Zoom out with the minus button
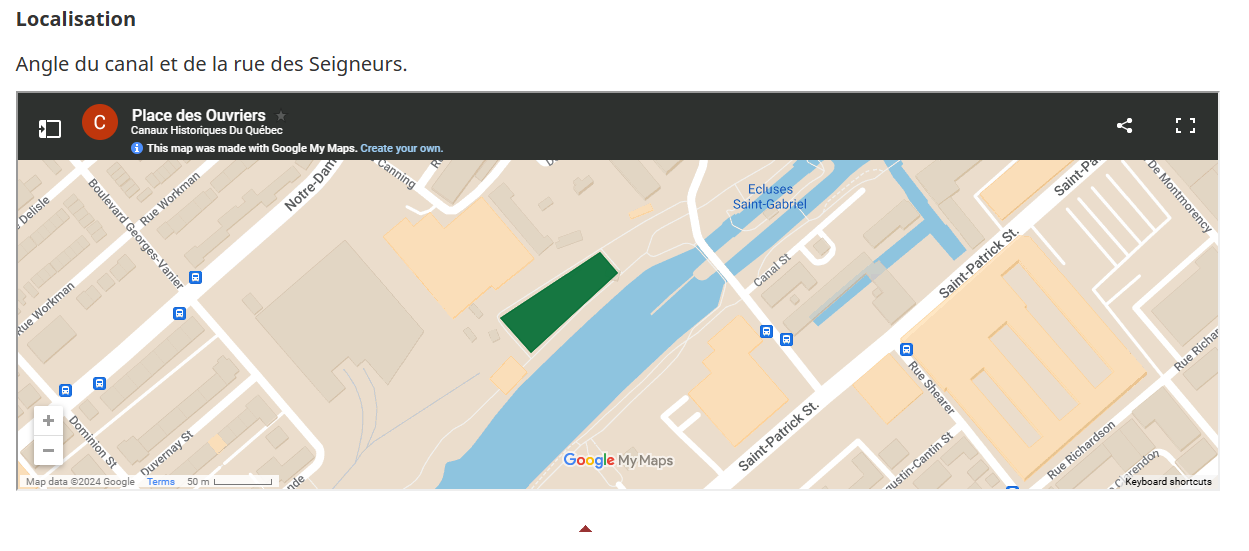This screenshot has width=1249, height=551. [x=48, y=451]
